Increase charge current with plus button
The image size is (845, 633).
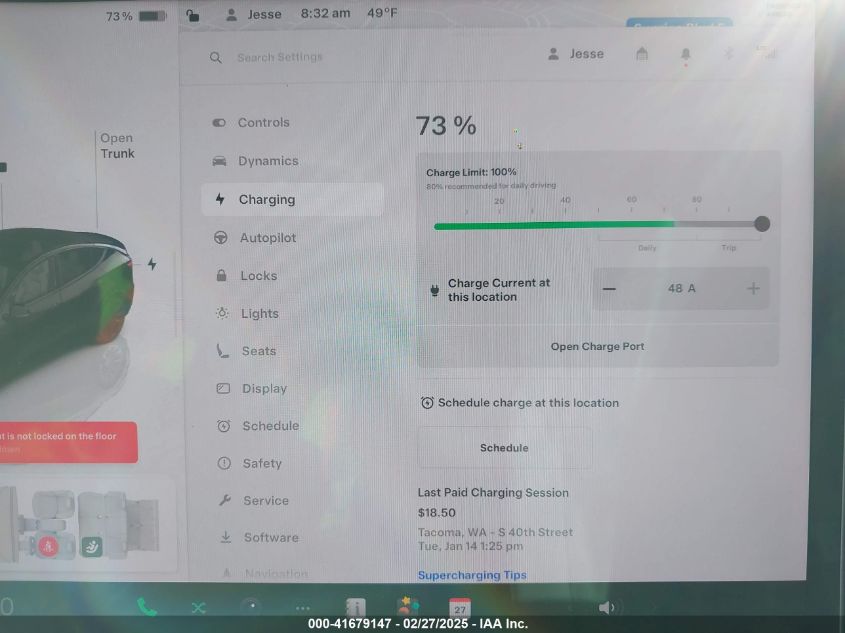point(753,288)
